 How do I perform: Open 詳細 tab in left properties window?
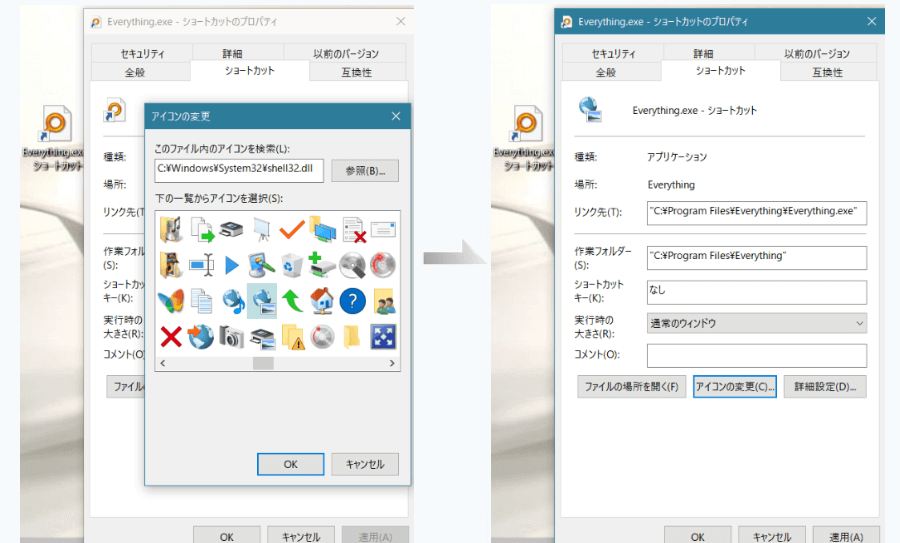232,53
